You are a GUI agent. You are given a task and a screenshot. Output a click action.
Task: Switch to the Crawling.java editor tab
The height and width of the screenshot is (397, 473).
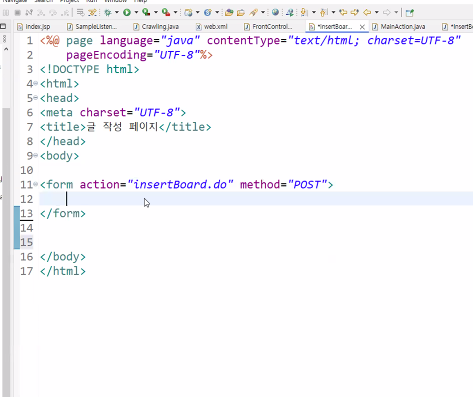tap(156, 27)
